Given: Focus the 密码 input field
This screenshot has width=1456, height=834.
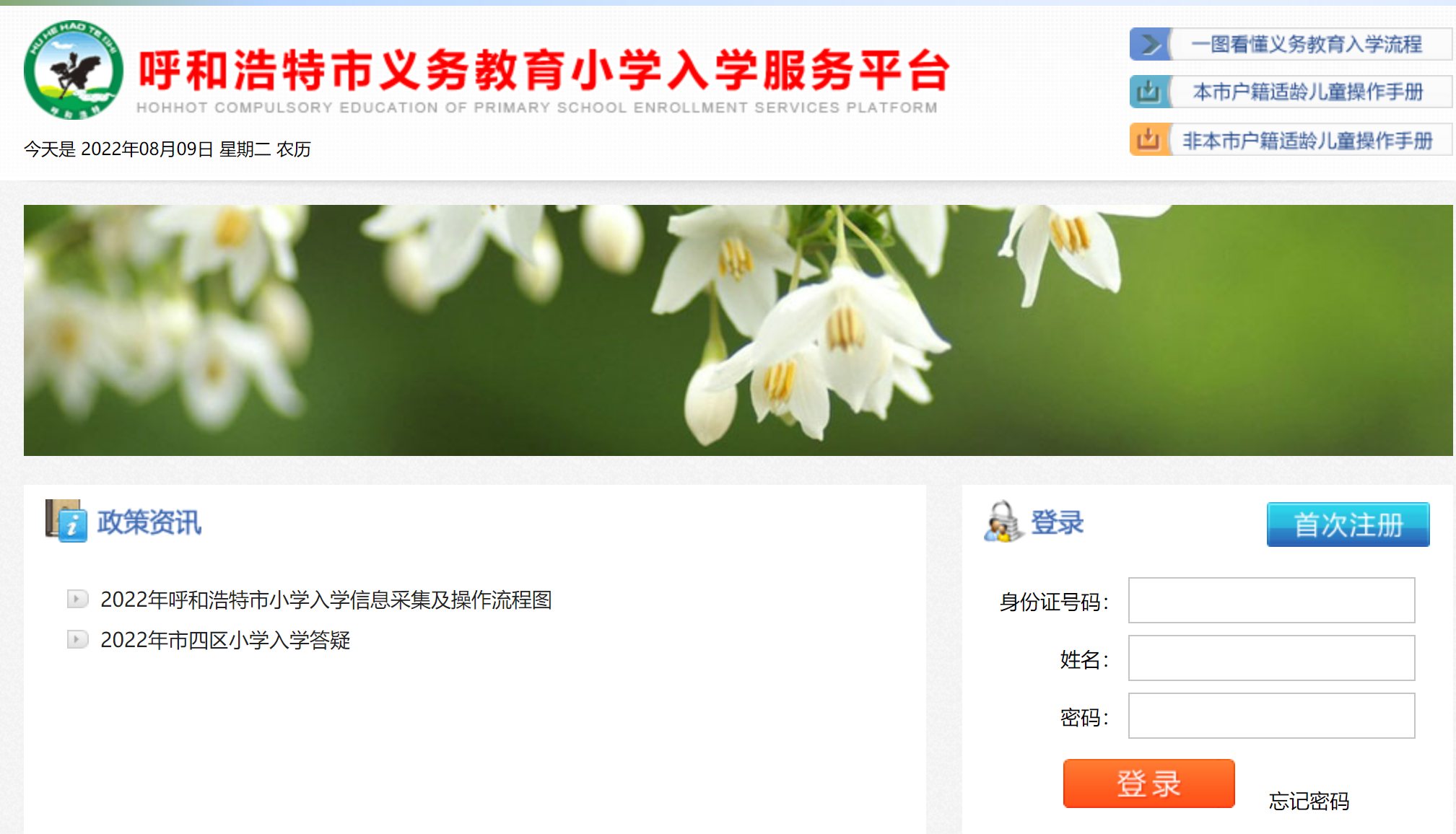Looking at the screenshot, I should click(x=1271, y=716).
